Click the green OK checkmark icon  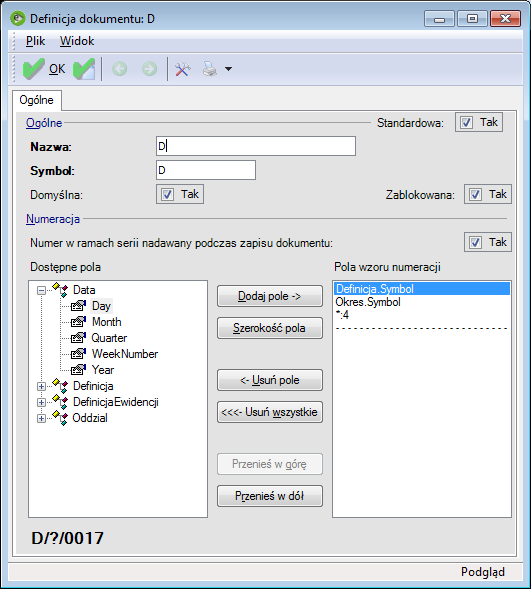tap(33, 69)
